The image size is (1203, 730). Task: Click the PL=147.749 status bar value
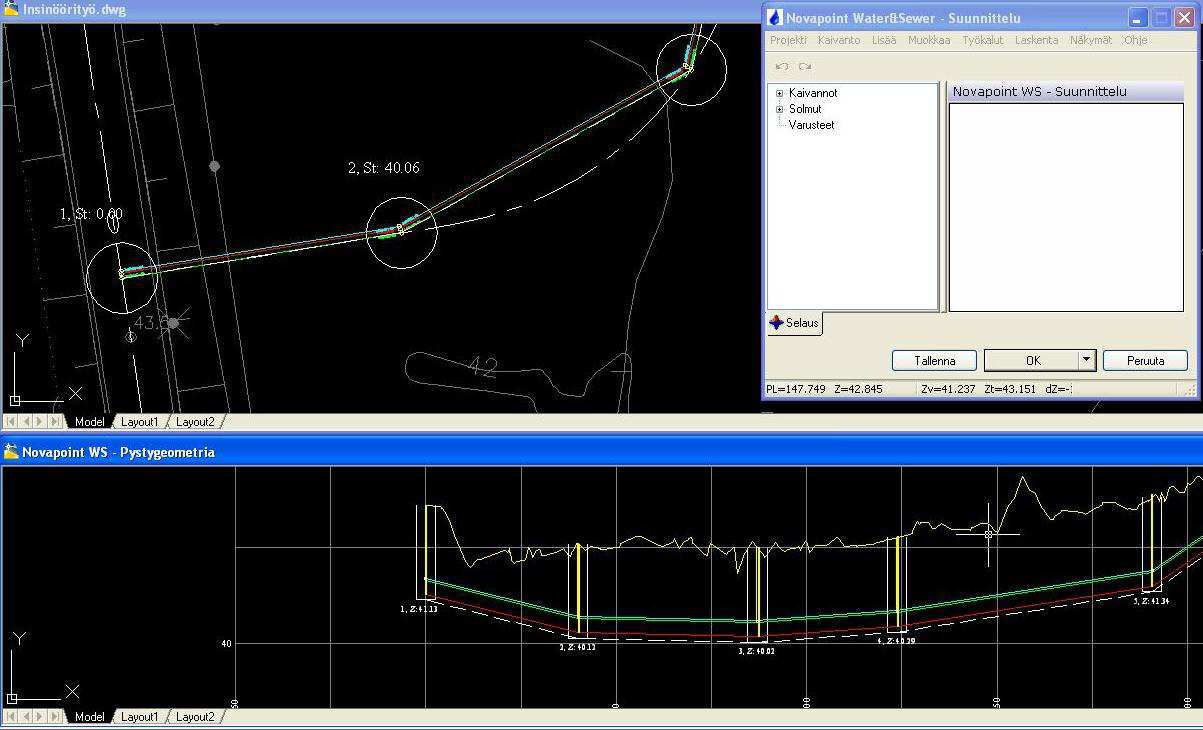(796, 389)
